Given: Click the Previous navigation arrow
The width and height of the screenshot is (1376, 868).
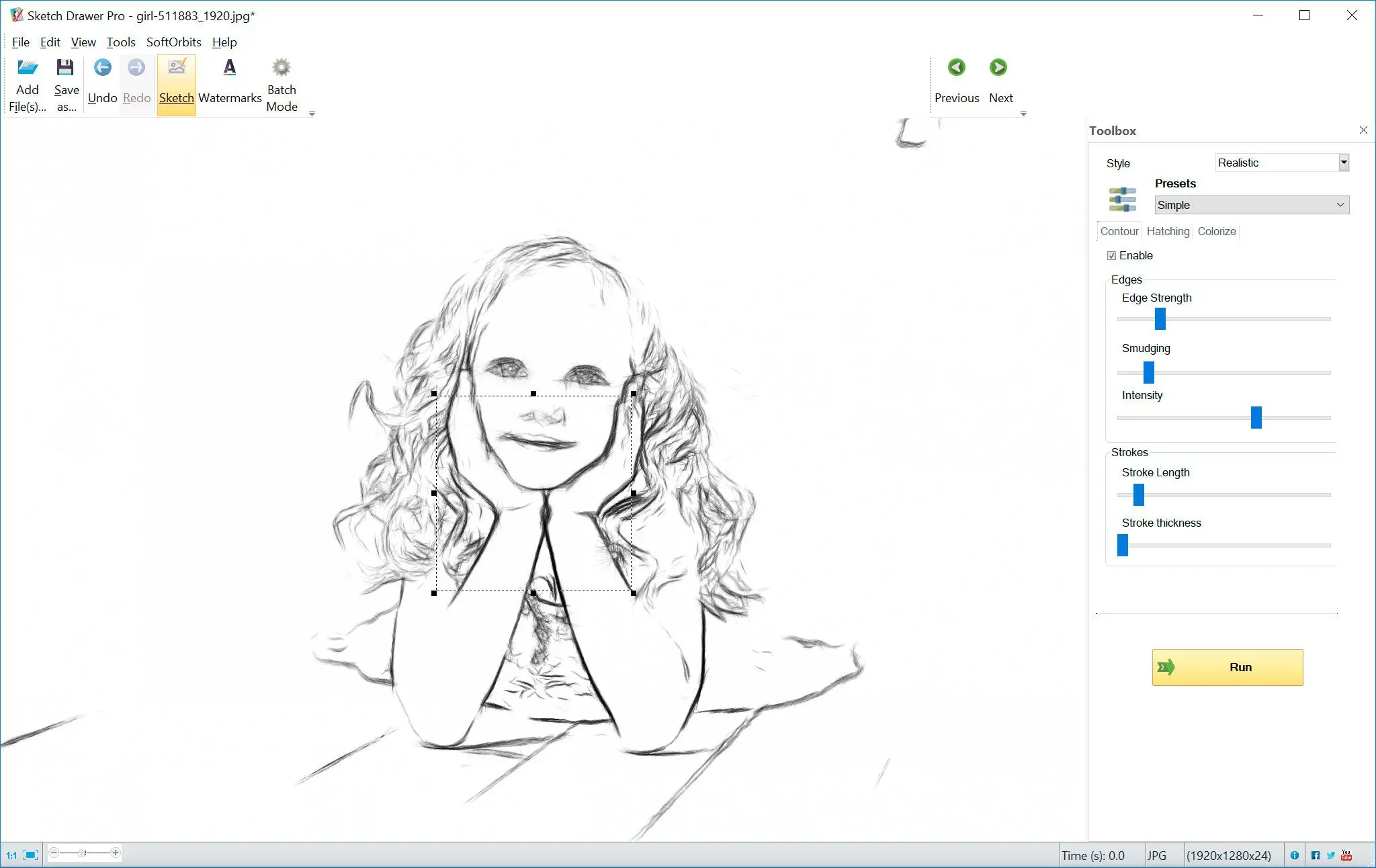Looking at the screenshot, I should pos(955,67).
